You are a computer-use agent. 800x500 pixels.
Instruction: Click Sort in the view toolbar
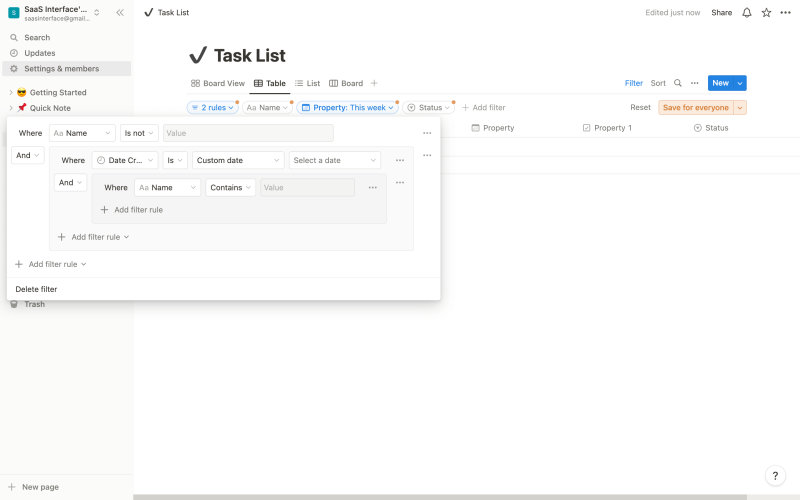(x=658, y=83)
